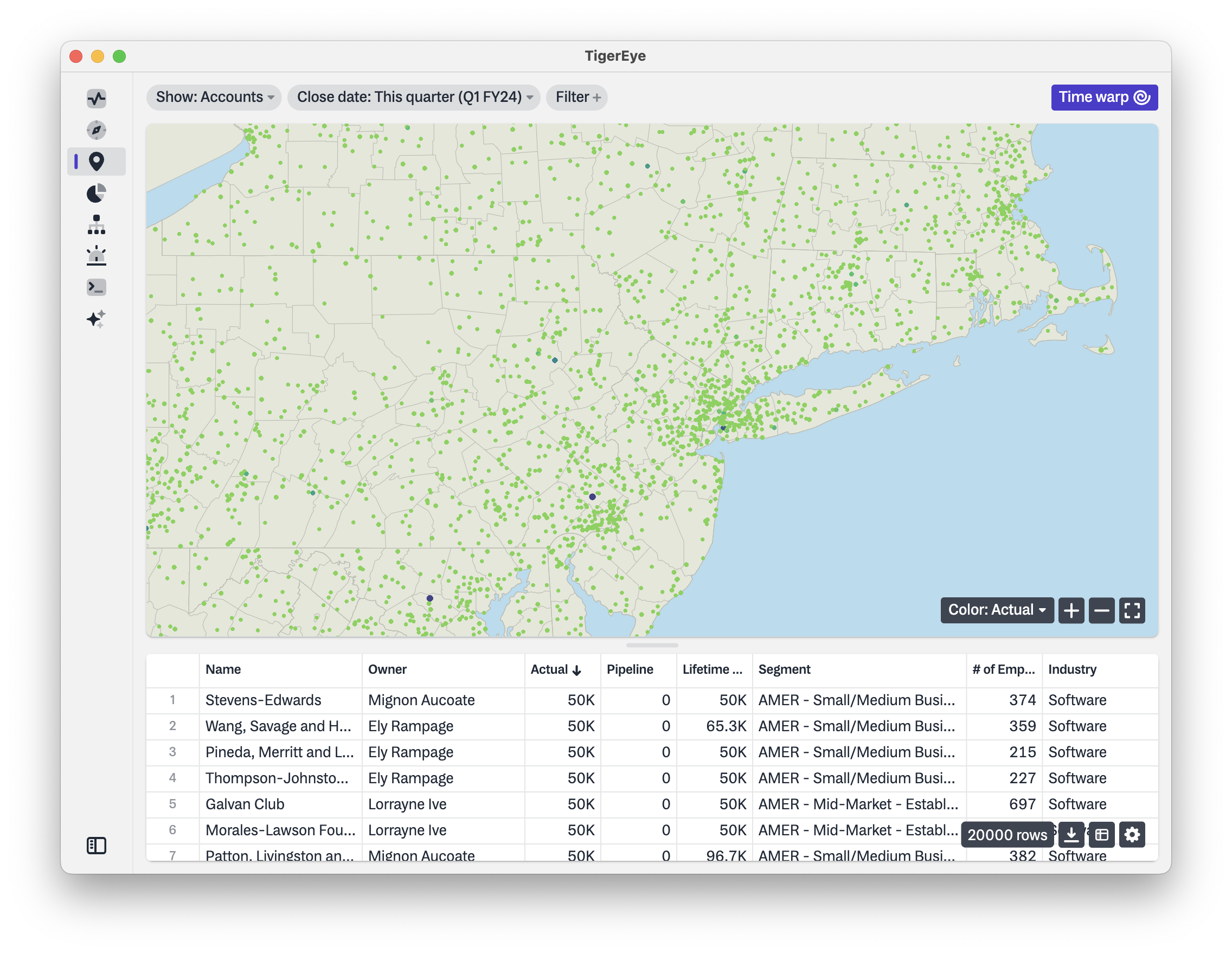Select the pie chart view icon
The width and height of the screenshot is (1232, 954).
97,194
